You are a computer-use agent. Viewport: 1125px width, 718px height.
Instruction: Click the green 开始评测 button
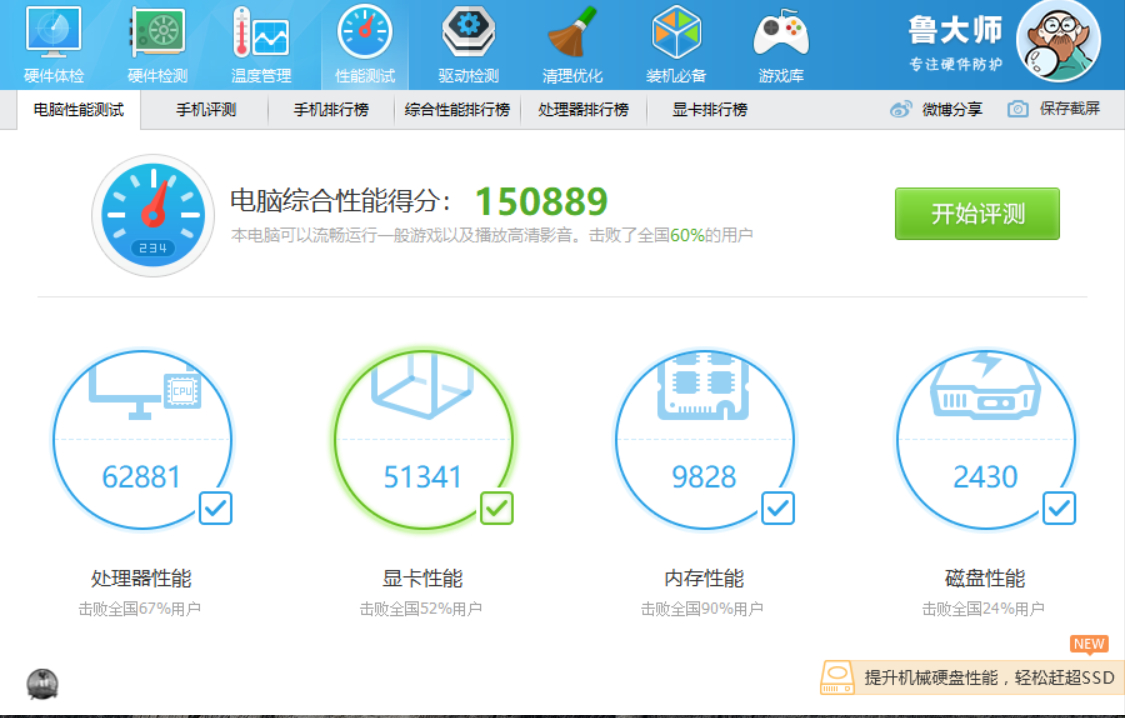point(977,214)
